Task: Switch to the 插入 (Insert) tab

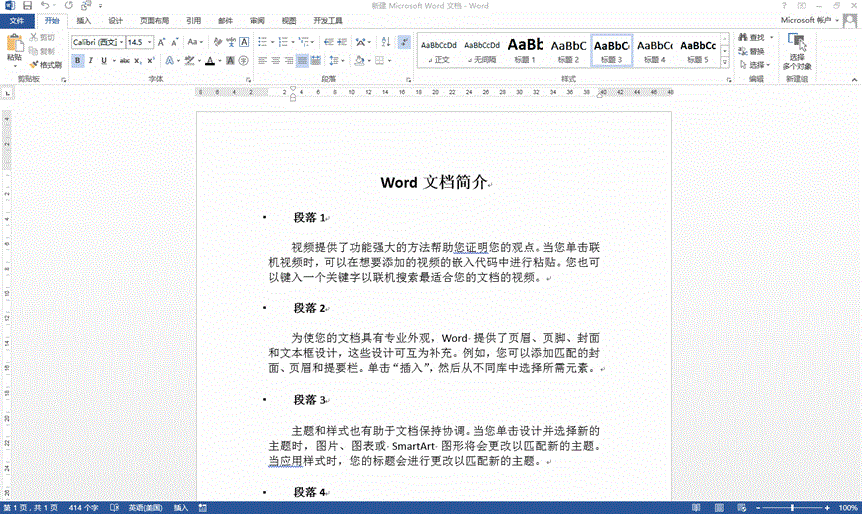Action: [x=84, y=20]
